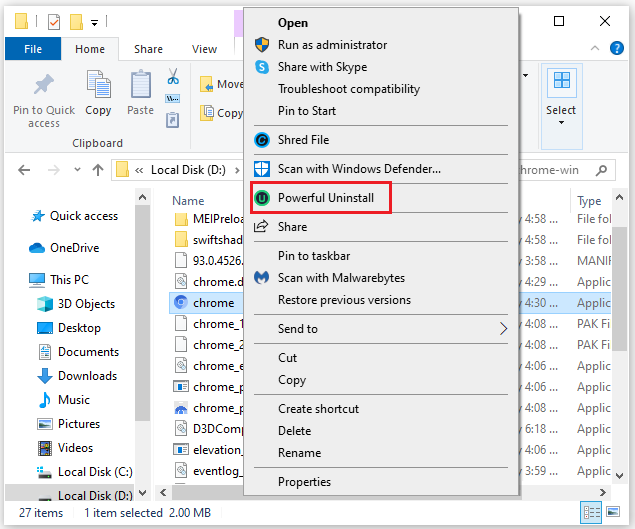Select Troubleshoot compatibility

tap(349, 89)
